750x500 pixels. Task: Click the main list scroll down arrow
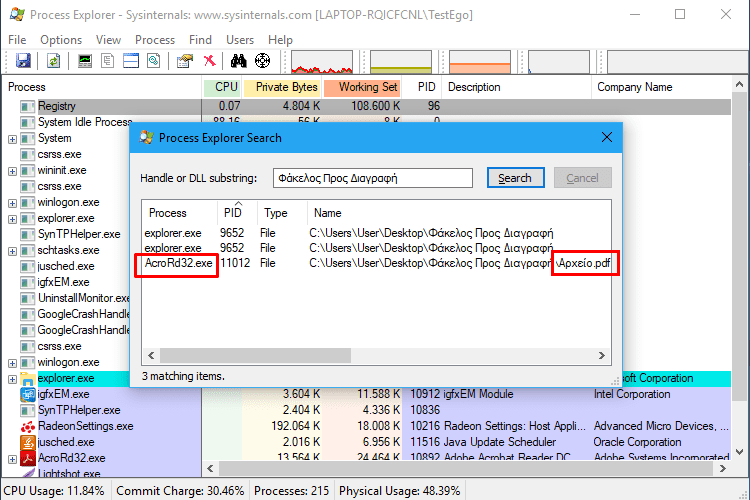(739, 452)
